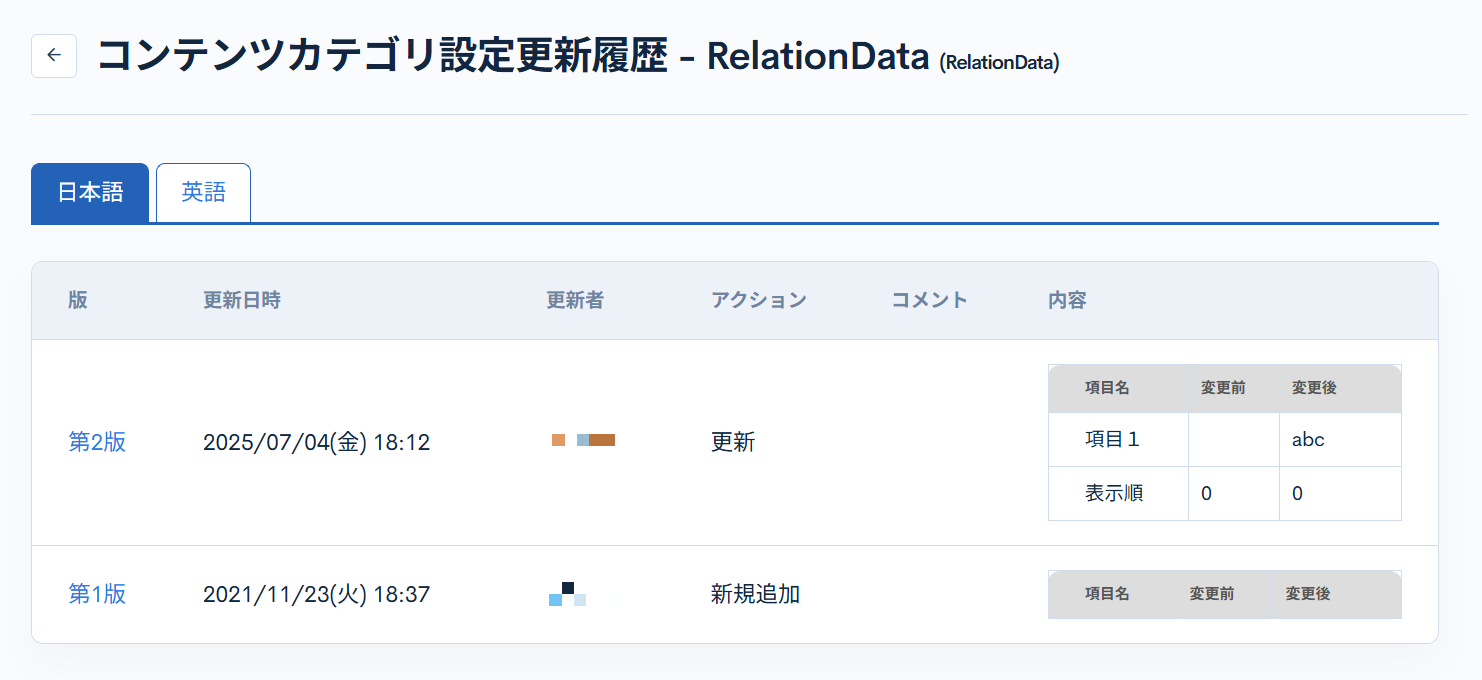Select the 2025/07/04(金) 18:12 timestamp
The image size is (1482, 680).
[316, 442]
